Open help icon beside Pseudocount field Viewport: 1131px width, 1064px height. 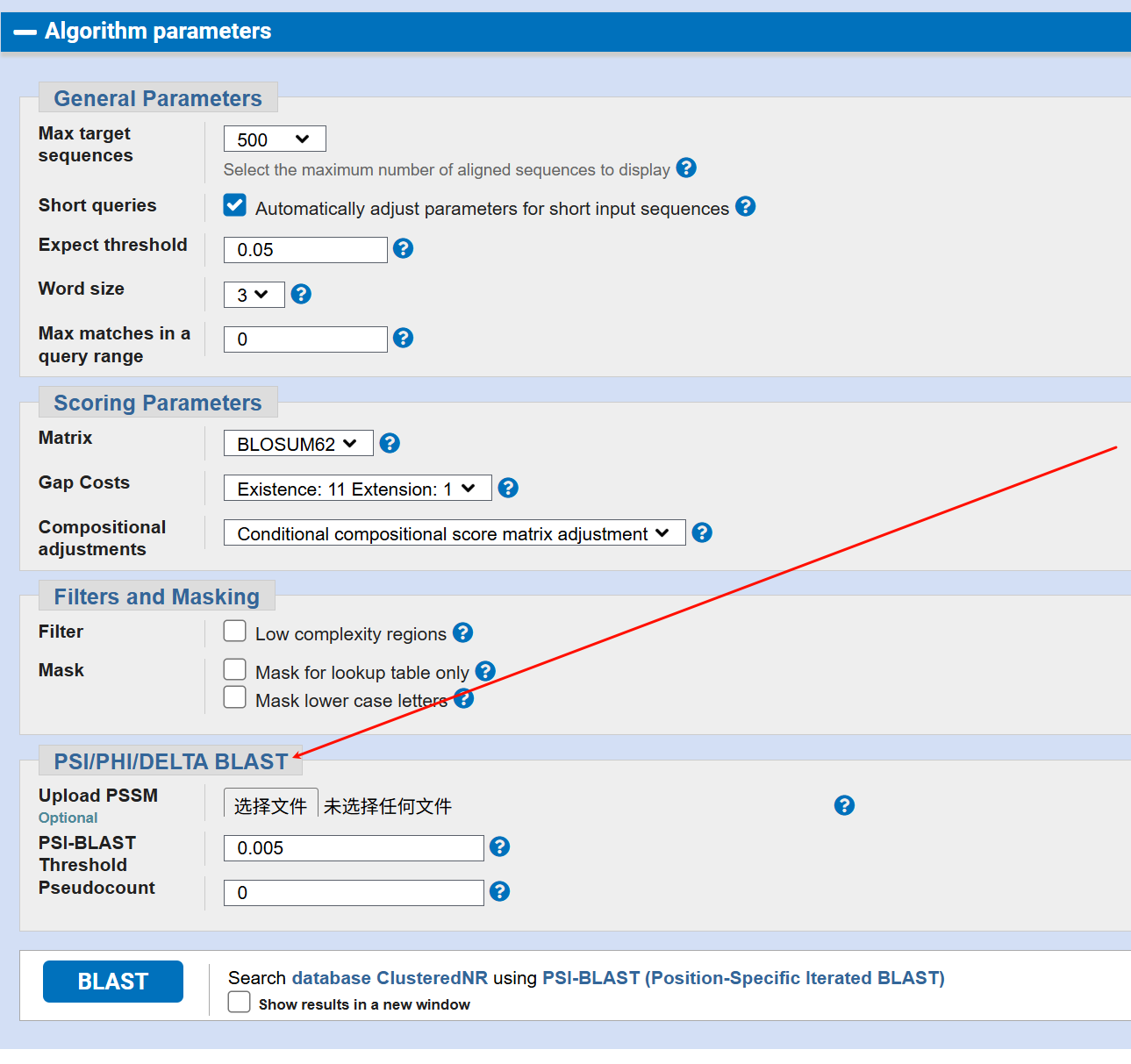pos(500,891)
